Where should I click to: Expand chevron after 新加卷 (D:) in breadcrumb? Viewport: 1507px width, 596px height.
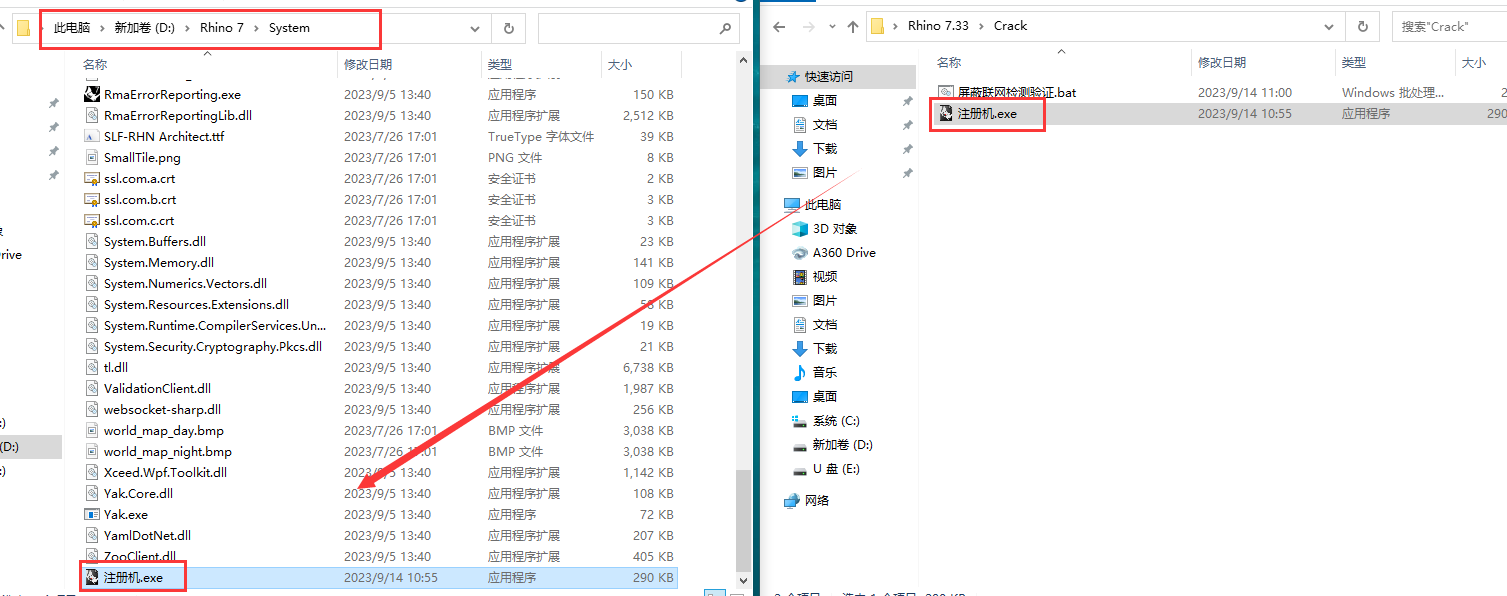pyautogui.click(x=186, y=29)
